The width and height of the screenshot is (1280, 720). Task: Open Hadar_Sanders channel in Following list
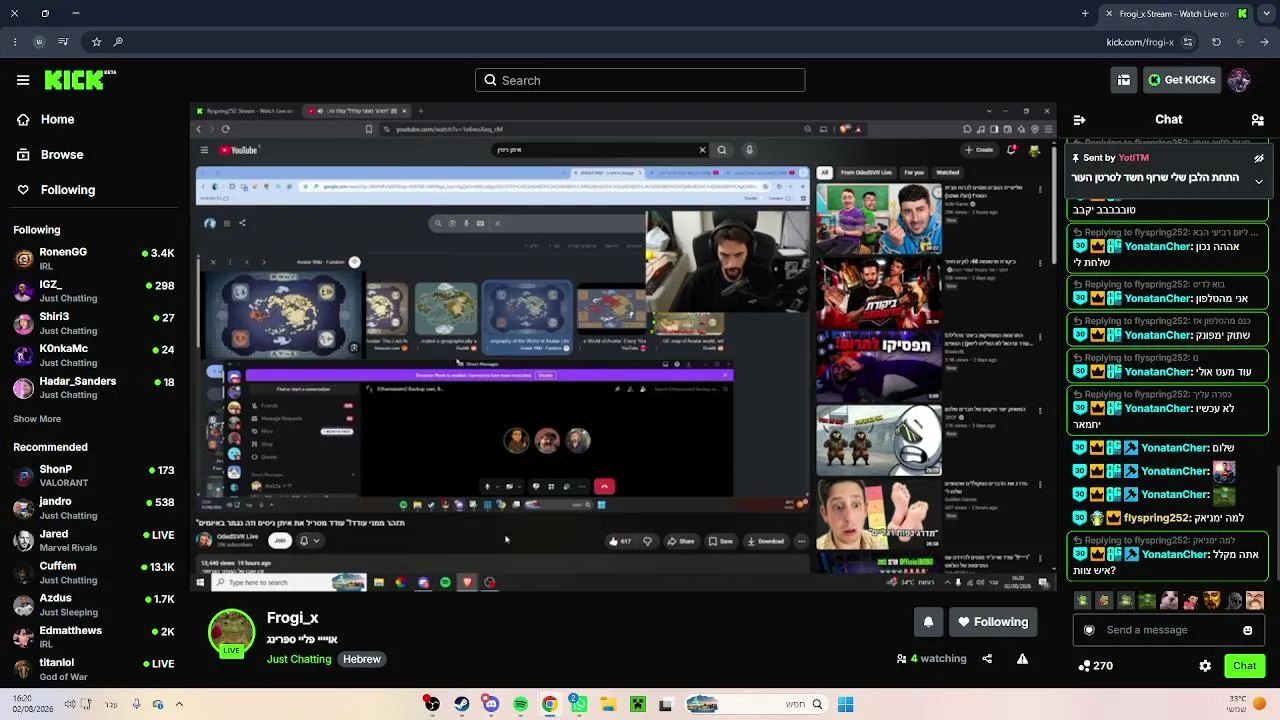pyautogui.click(x=94, y=387)
